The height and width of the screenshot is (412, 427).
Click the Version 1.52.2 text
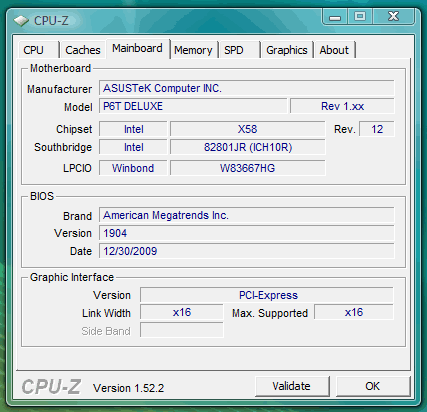coord(129,388)
